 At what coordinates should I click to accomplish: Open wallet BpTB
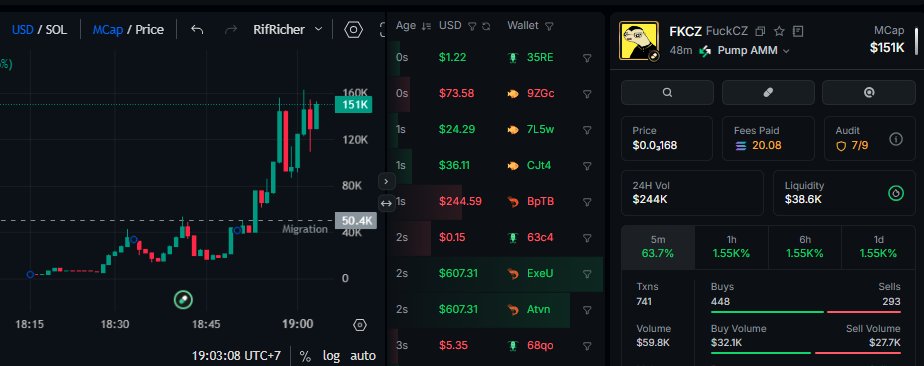tap(540, 202)
